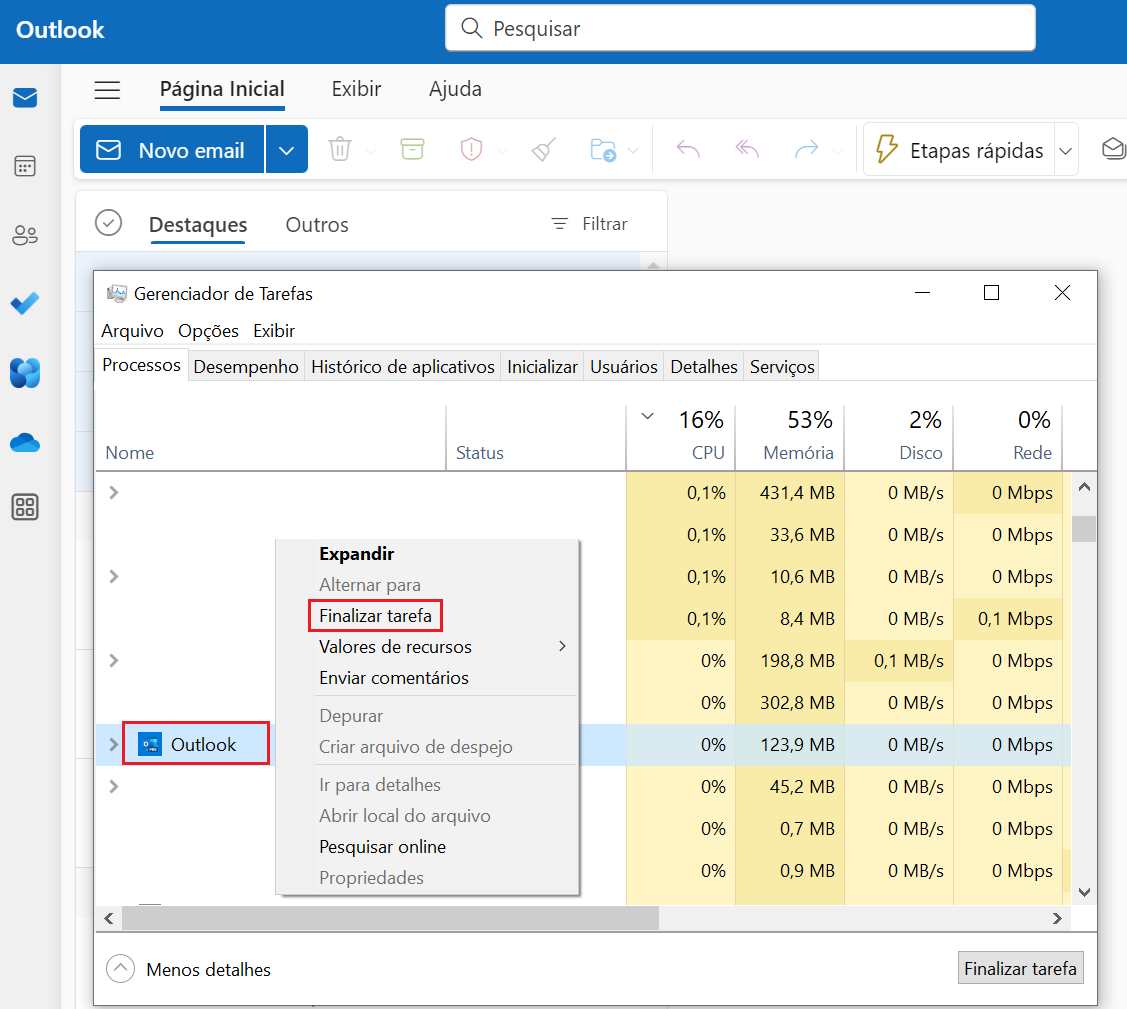Switch to the Inicializar tab

[542, 367]
